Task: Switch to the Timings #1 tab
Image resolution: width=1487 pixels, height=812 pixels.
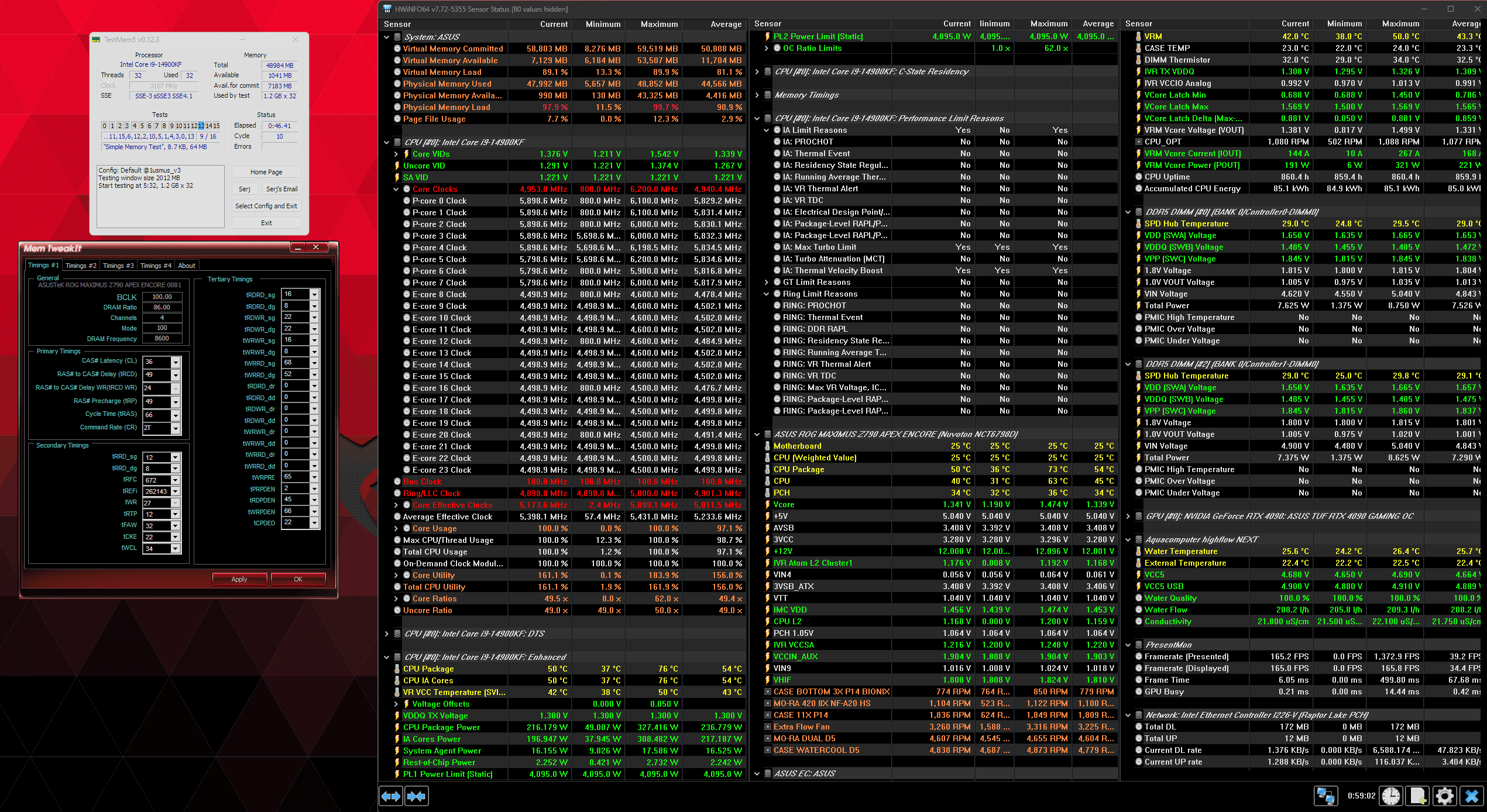Action: [43, 265]
